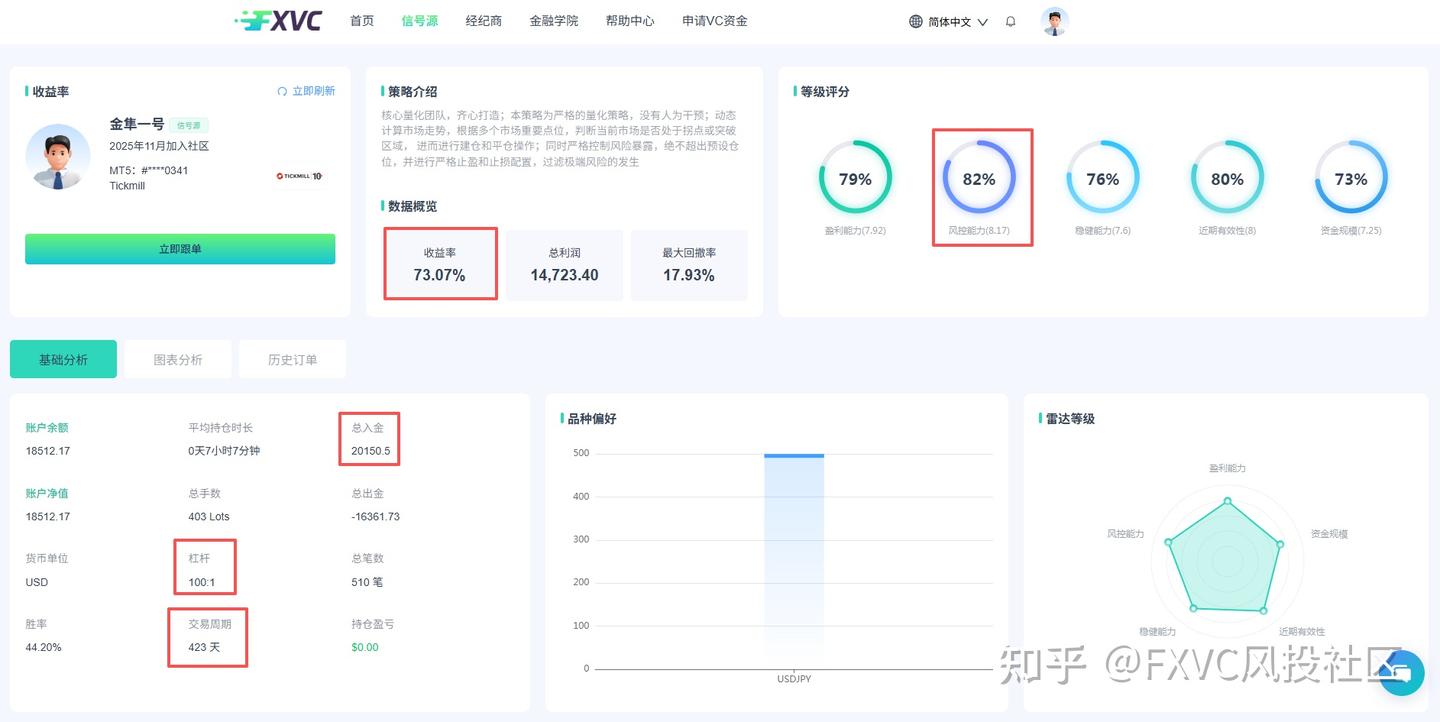
Task: Click the 平均持仓时长 value 0天7小时7分钟
Action: (x=224, y=451)
